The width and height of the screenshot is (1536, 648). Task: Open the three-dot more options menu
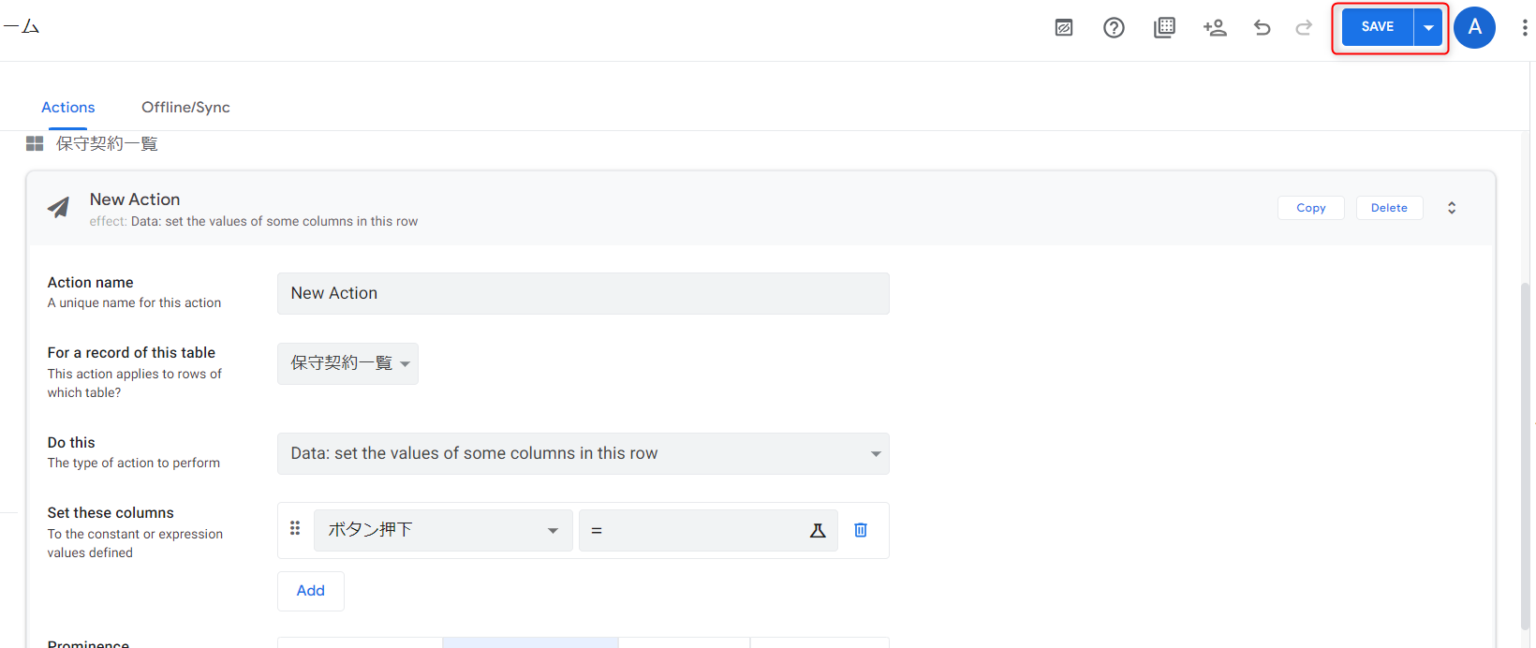(x=1524, y=28)
